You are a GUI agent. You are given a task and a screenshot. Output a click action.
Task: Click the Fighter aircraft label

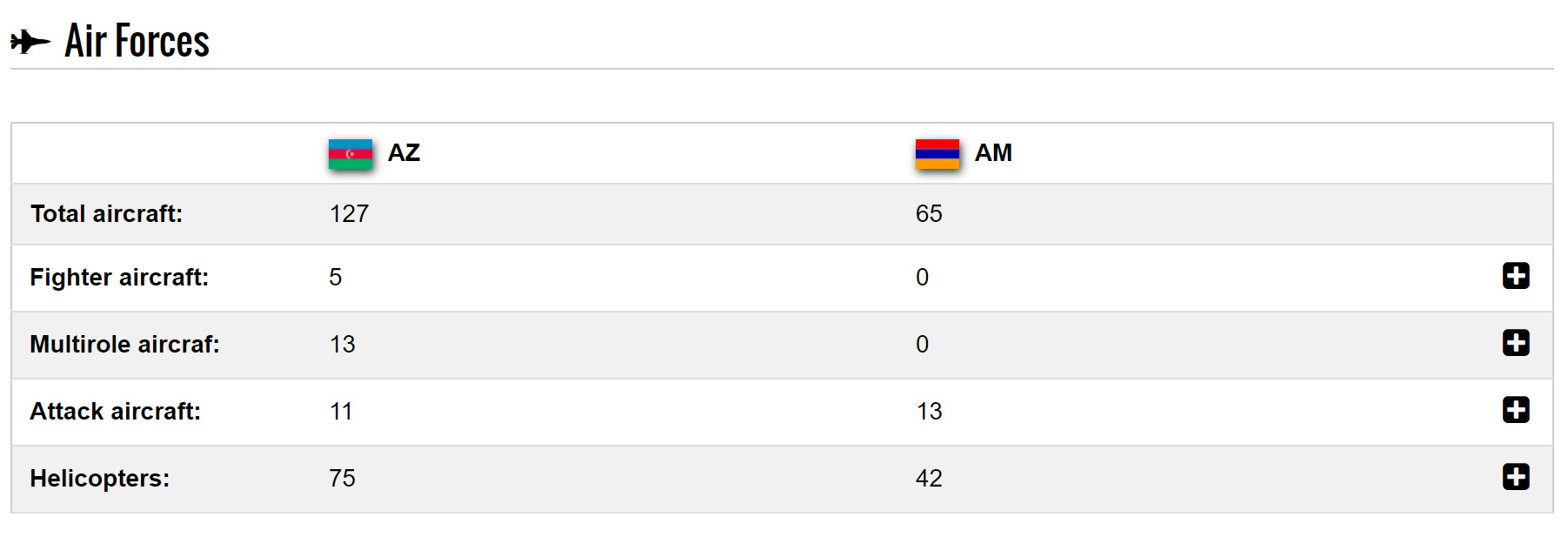coord(119,278)
